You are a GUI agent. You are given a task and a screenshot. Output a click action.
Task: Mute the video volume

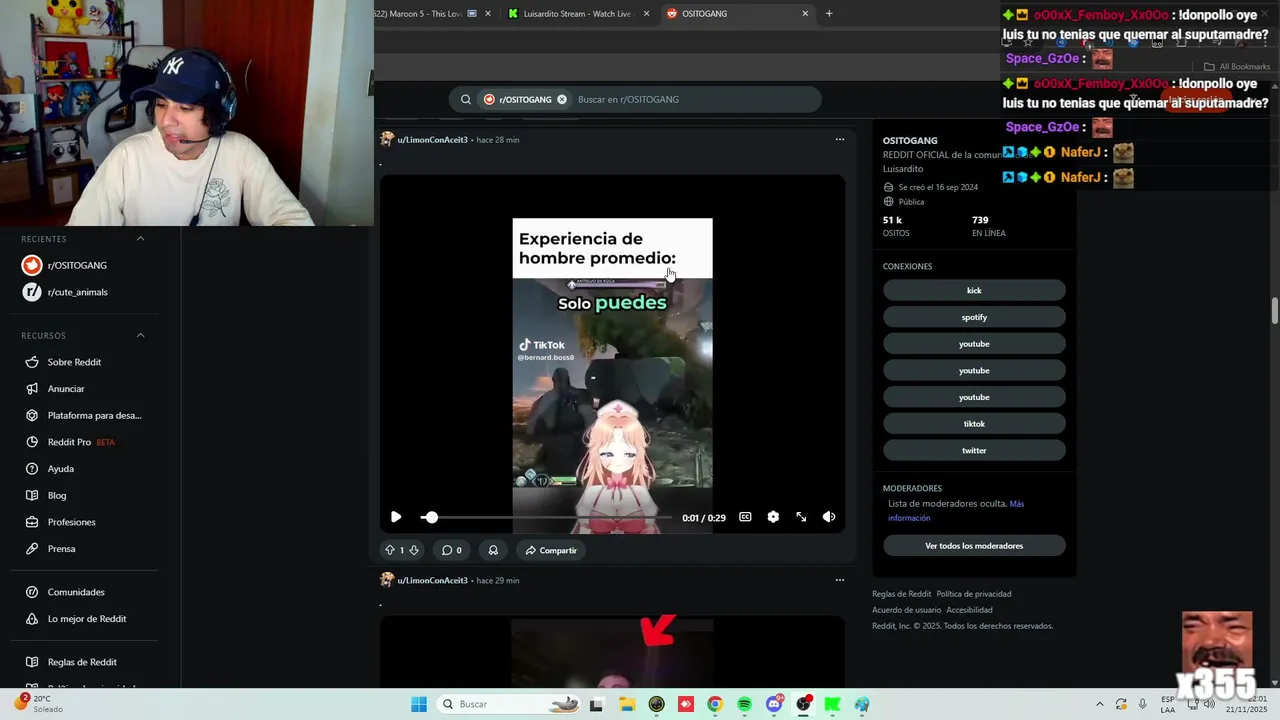(829, 517)
